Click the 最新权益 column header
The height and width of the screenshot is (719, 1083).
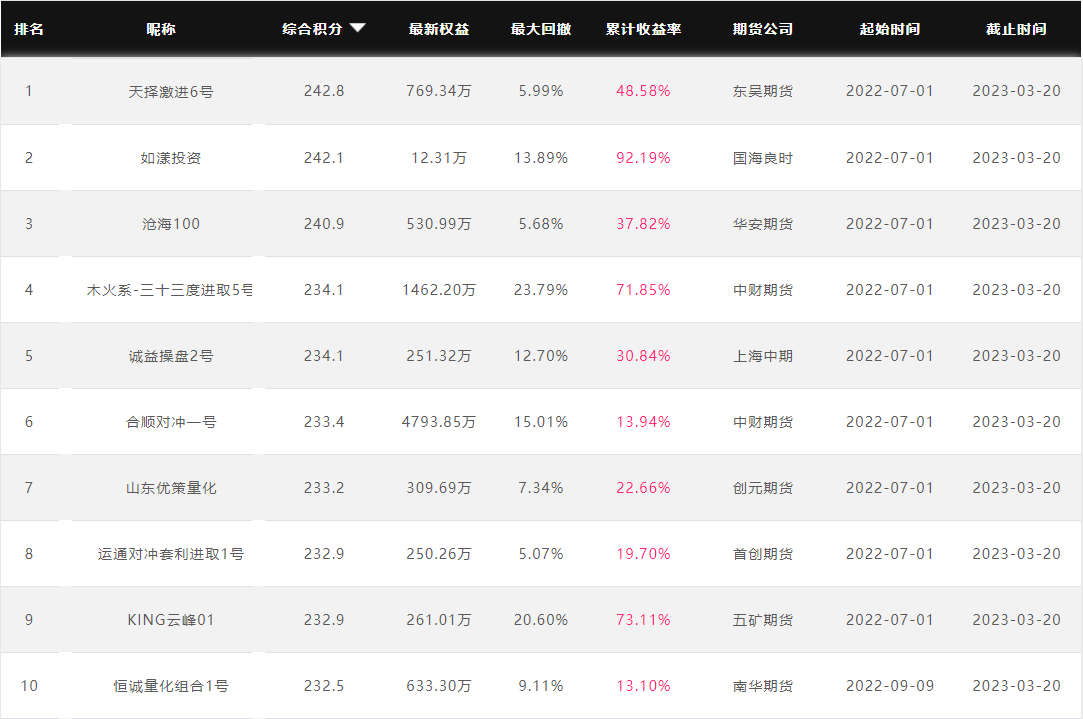[439, 29]
